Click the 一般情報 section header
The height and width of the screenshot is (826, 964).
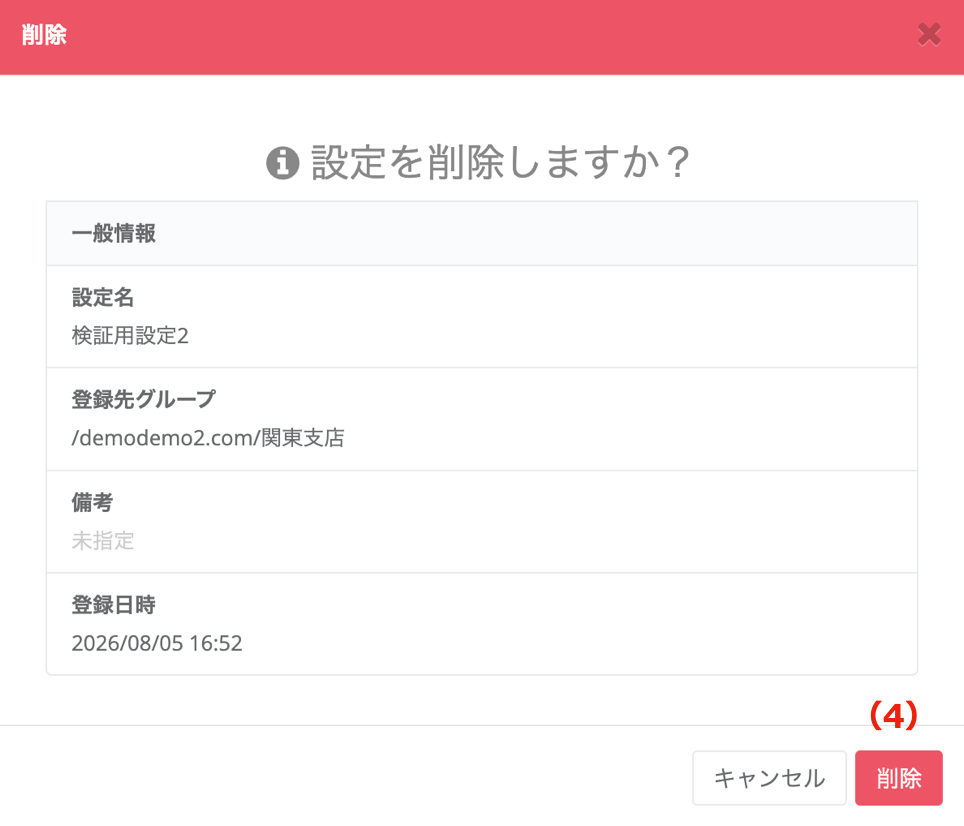coord(482,234)
